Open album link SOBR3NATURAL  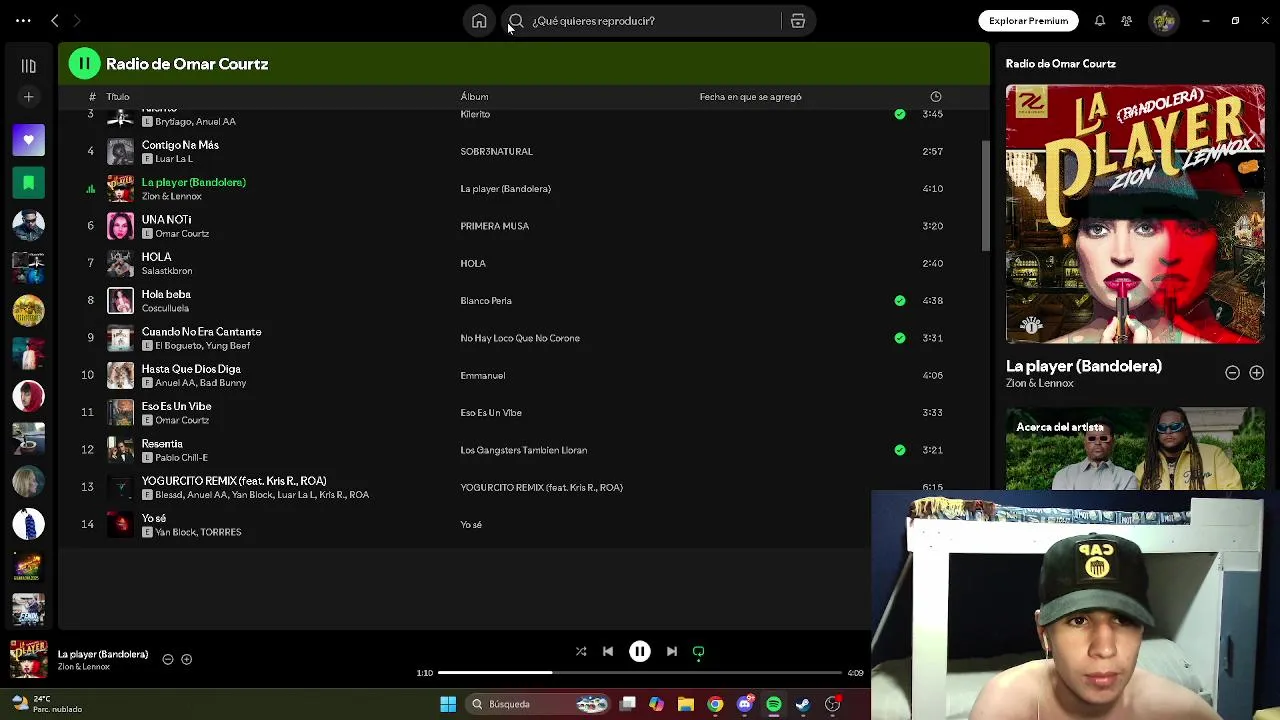point(496,152)
